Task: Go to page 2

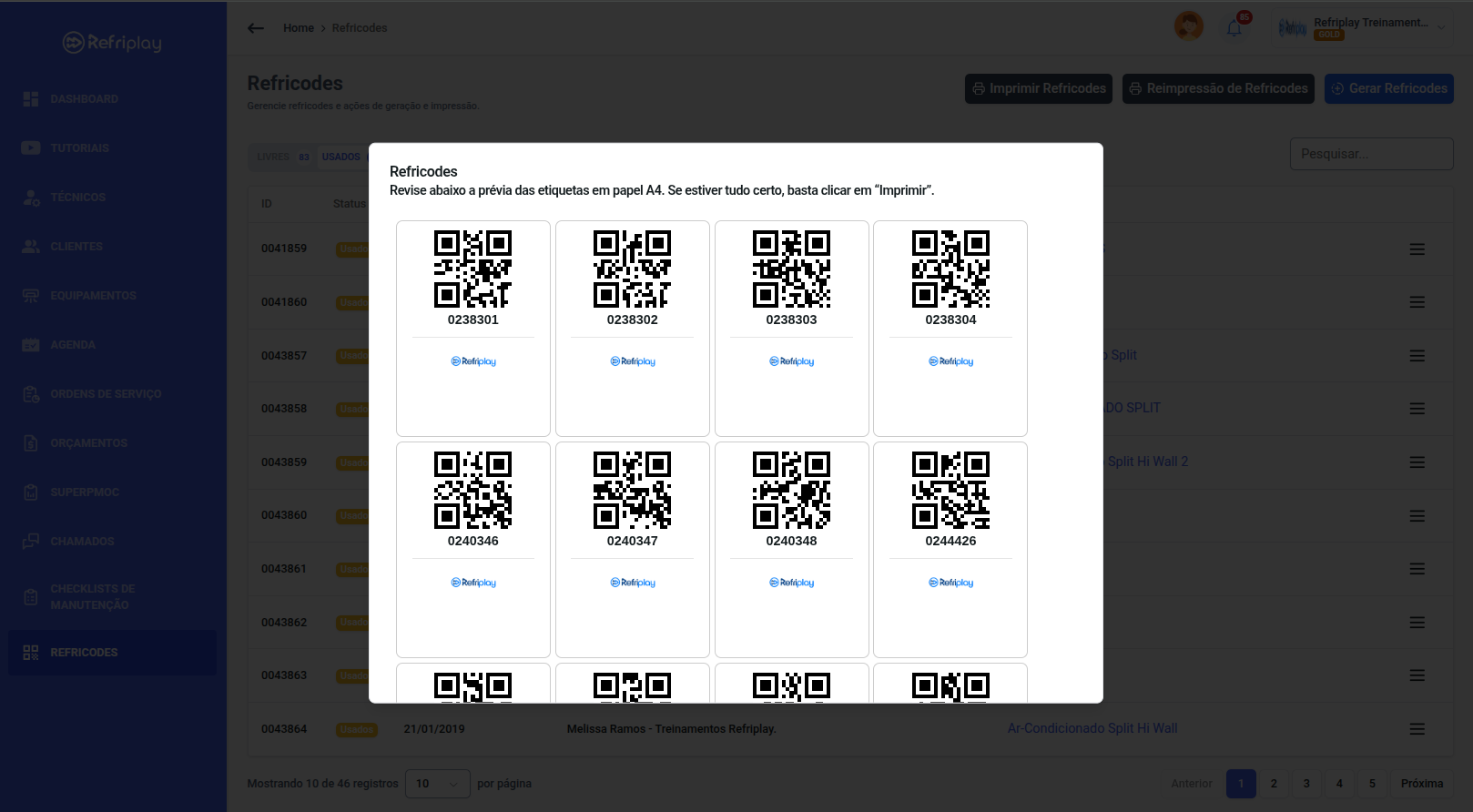Action: pyautogui.click(x=1274, y=784)
